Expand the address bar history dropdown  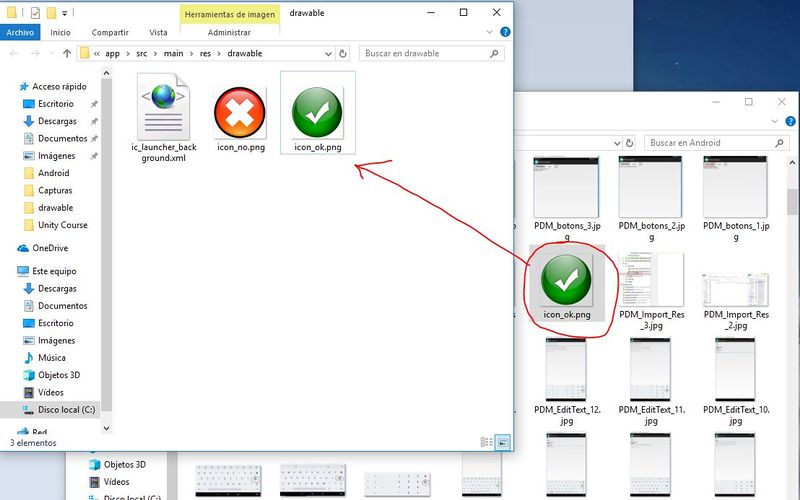(329, 54)
